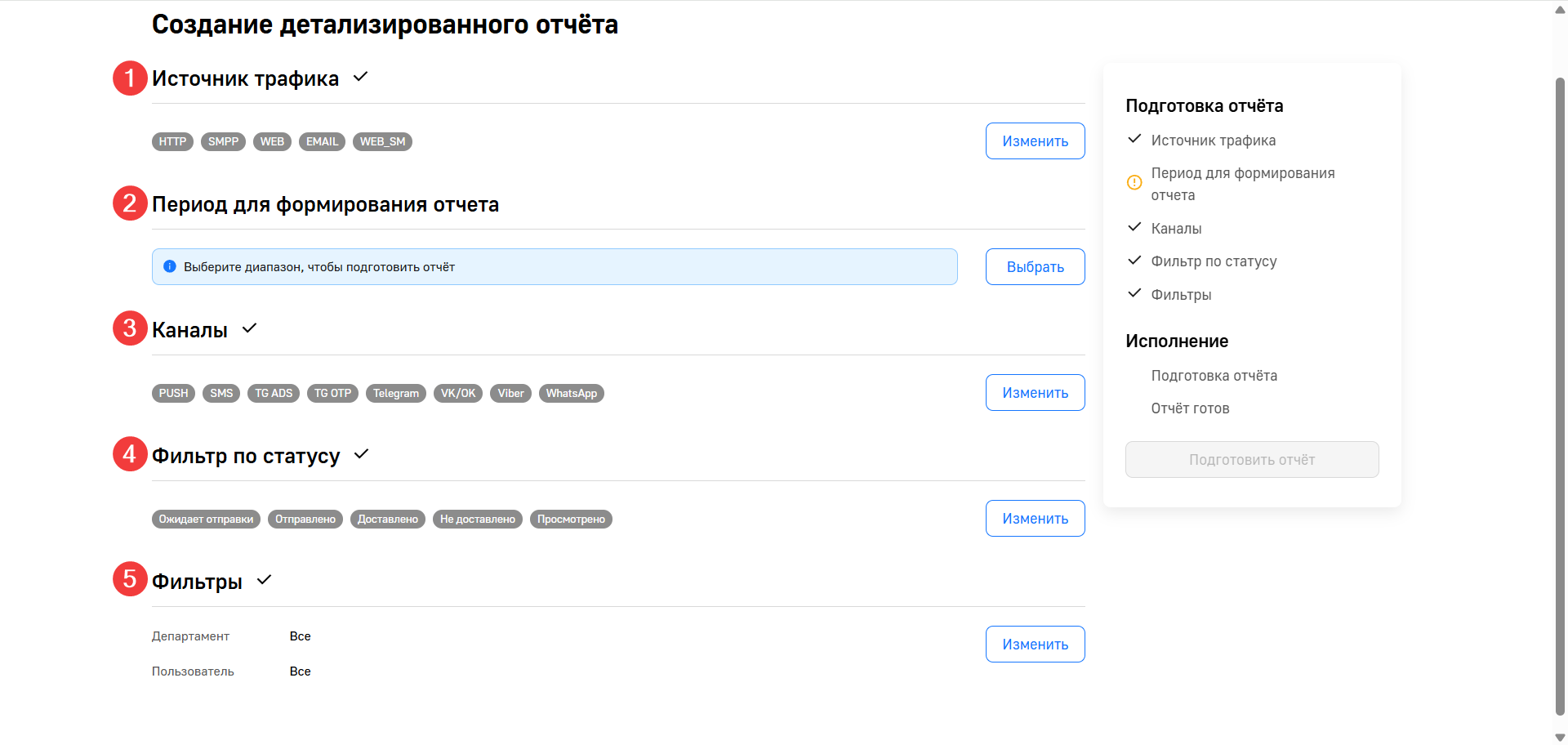Image resolution: width=1568 pixels, height=745 pixels.
Task: Click the scroll down arrow on the scrollbar
Action: click(1560, 737)
